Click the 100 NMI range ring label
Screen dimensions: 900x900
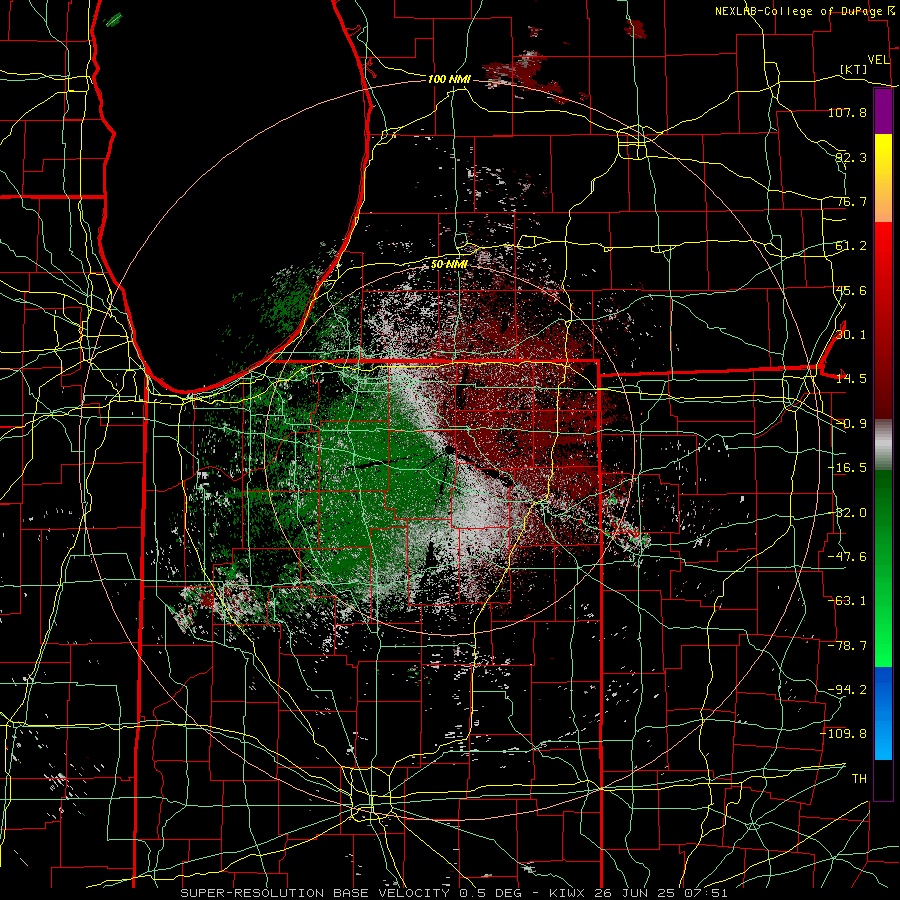449,79
